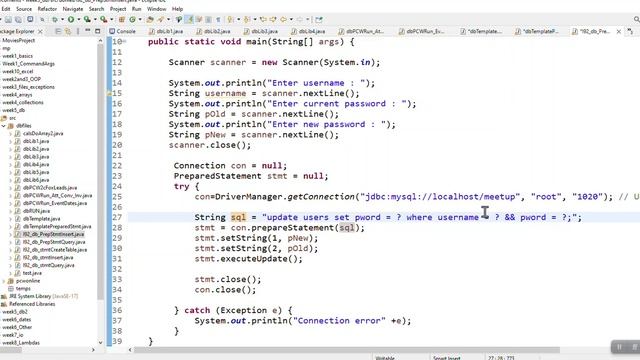
Task: Switch to the Console tab
Action: pyautogui.click(x=122, y=31)
